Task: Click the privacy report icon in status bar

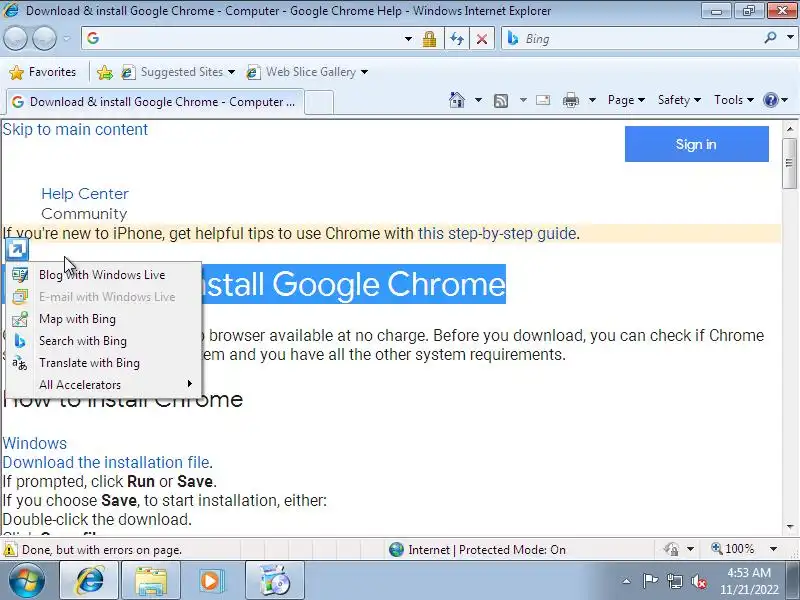Action: pyautogui.click(x=671, y=549)
